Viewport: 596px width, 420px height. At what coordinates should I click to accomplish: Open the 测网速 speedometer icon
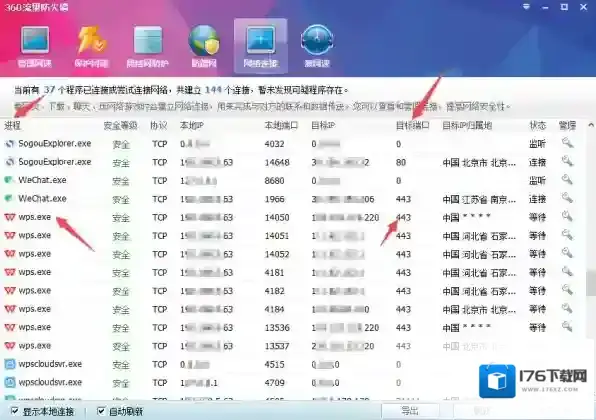(x=317, y=47)
